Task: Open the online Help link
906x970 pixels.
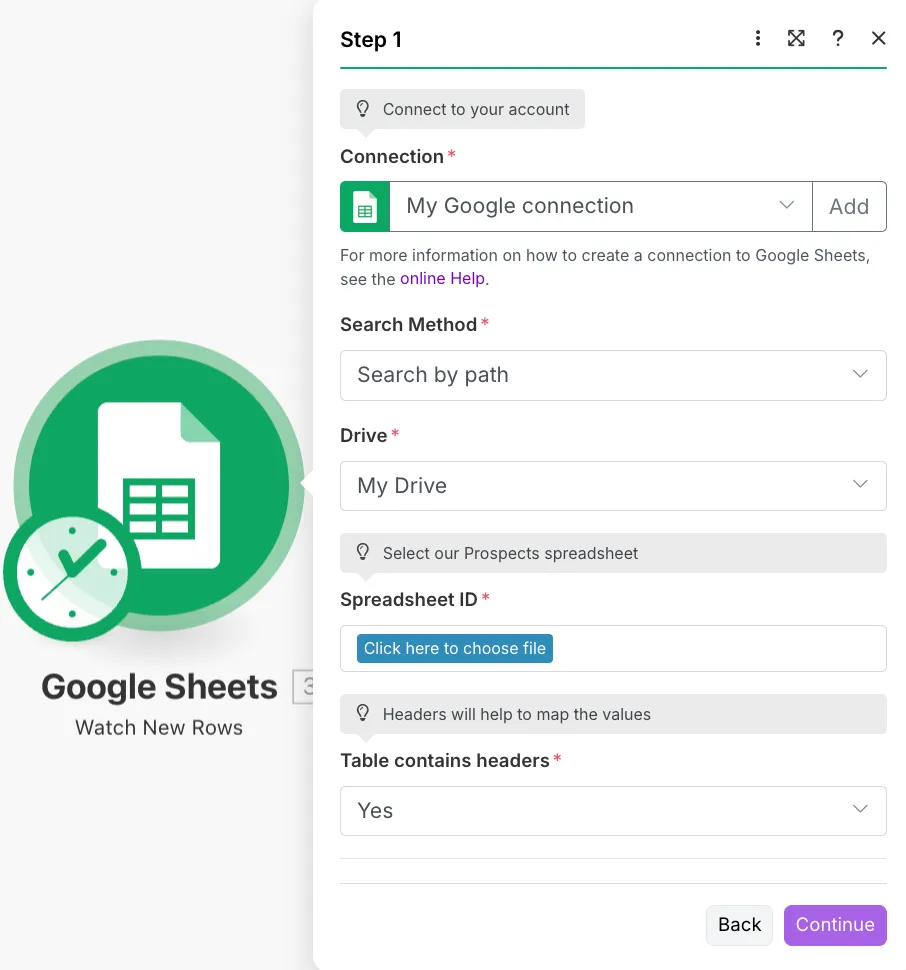Action: [x=442, y=279]
